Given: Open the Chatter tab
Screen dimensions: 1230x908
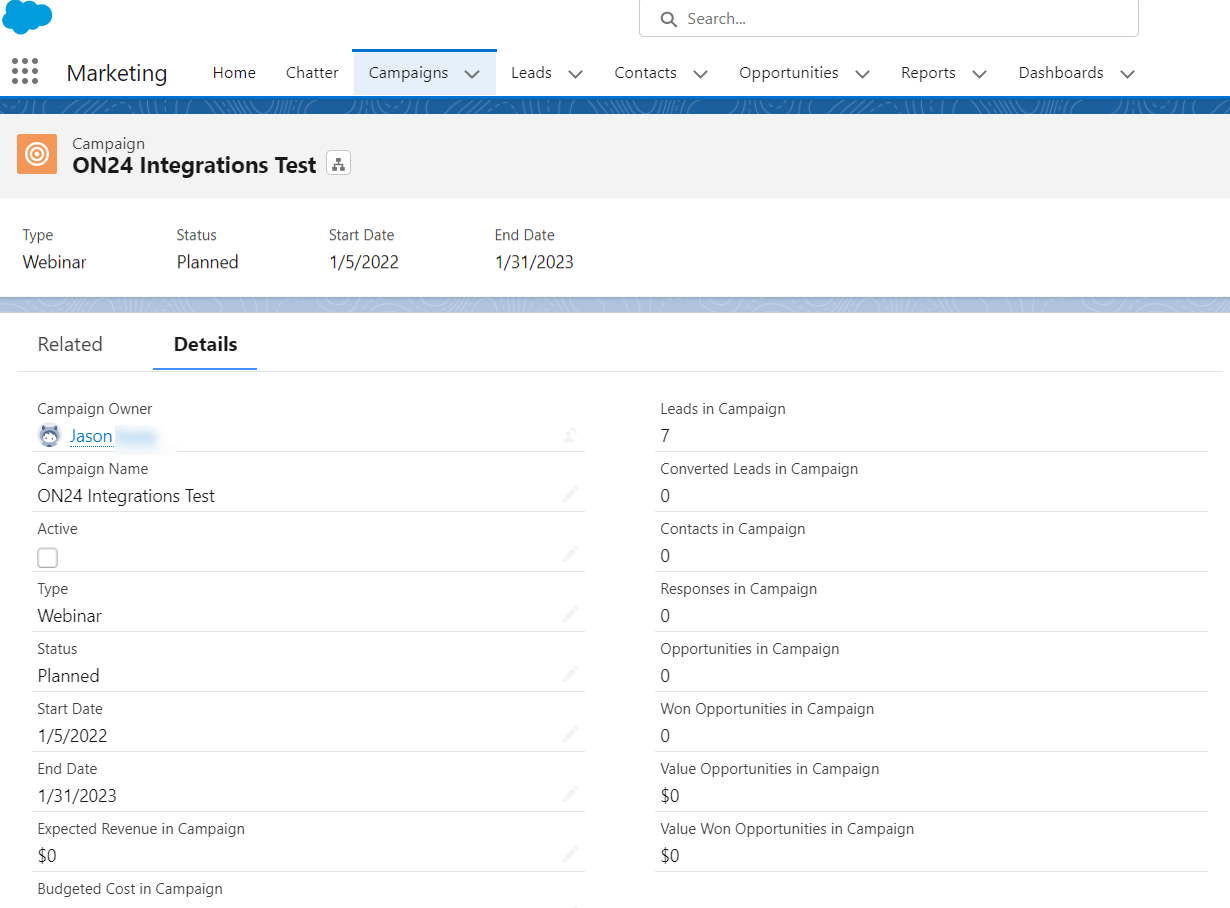Looking at the screenshot, I should (312, 73).
